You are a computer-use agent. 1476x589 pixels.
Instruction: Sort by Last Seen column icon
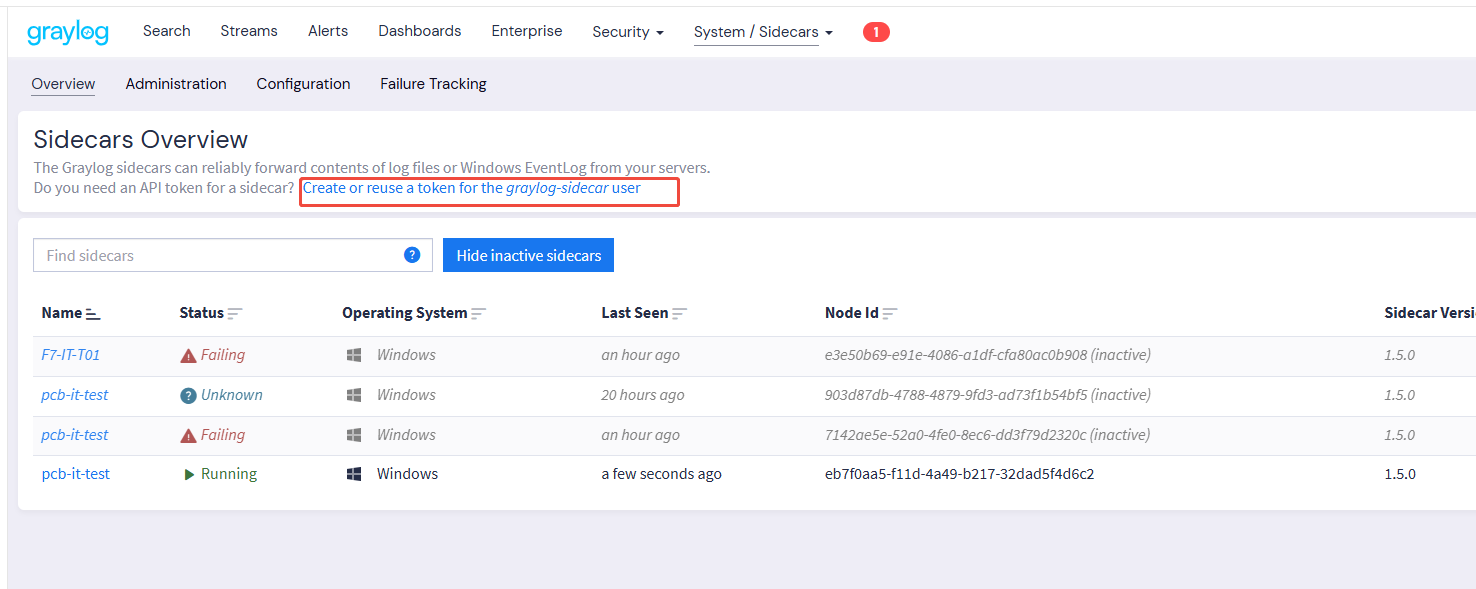coord(679,314)
